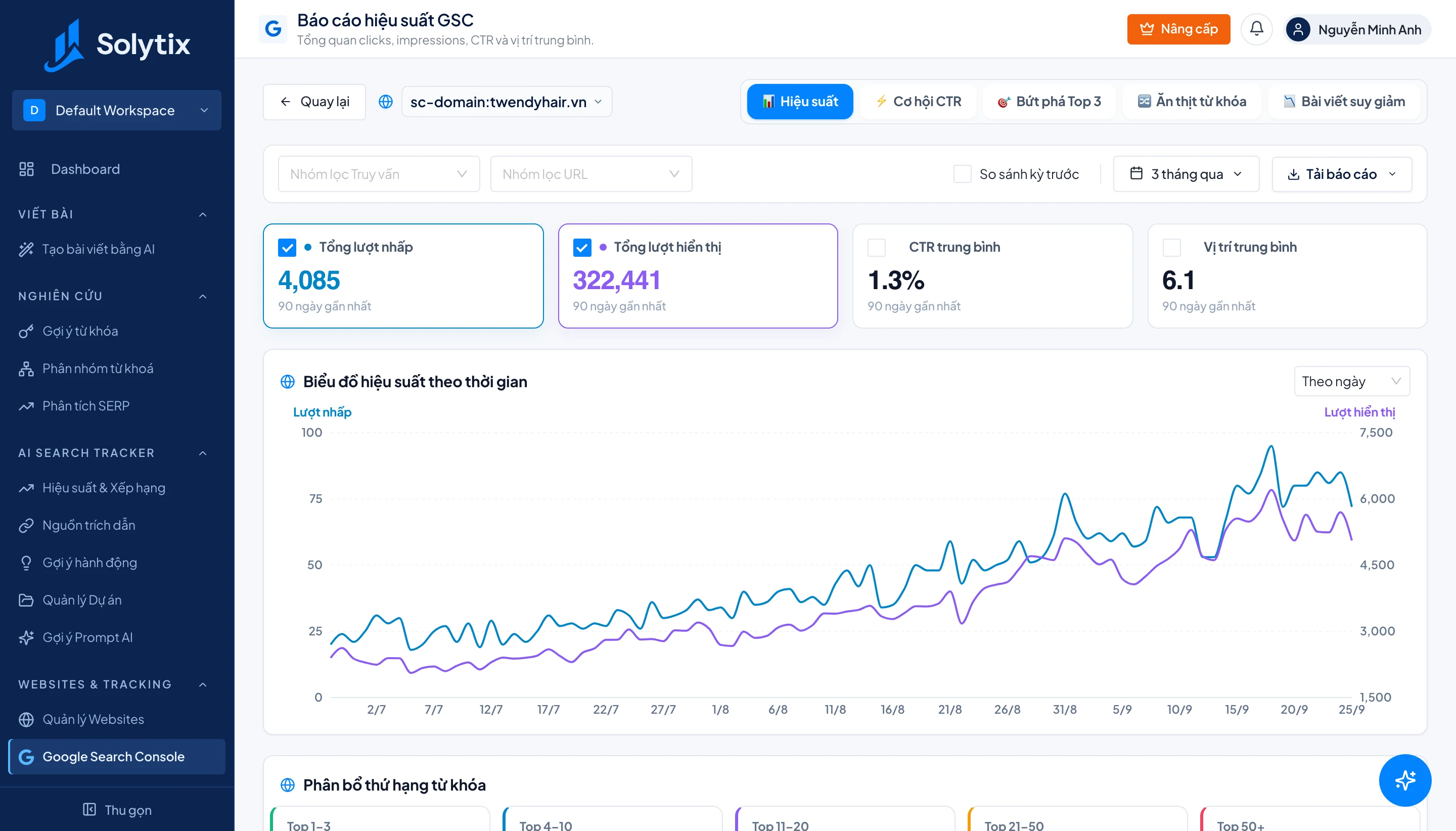Image resolution: width=1456 pixels, height=831 pixels.
Task: Switch to the Bứt phá Top 3 tab
Action: 1049,102
